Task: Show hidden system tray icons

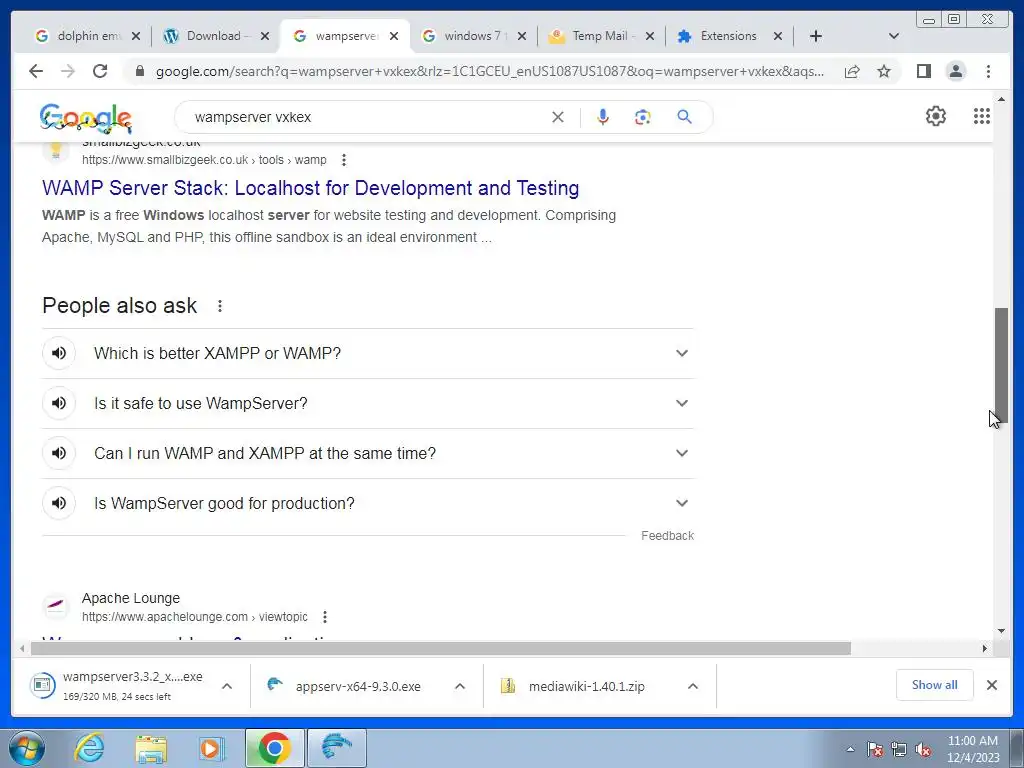Action: pyautogui.click(x=850, y=749)
